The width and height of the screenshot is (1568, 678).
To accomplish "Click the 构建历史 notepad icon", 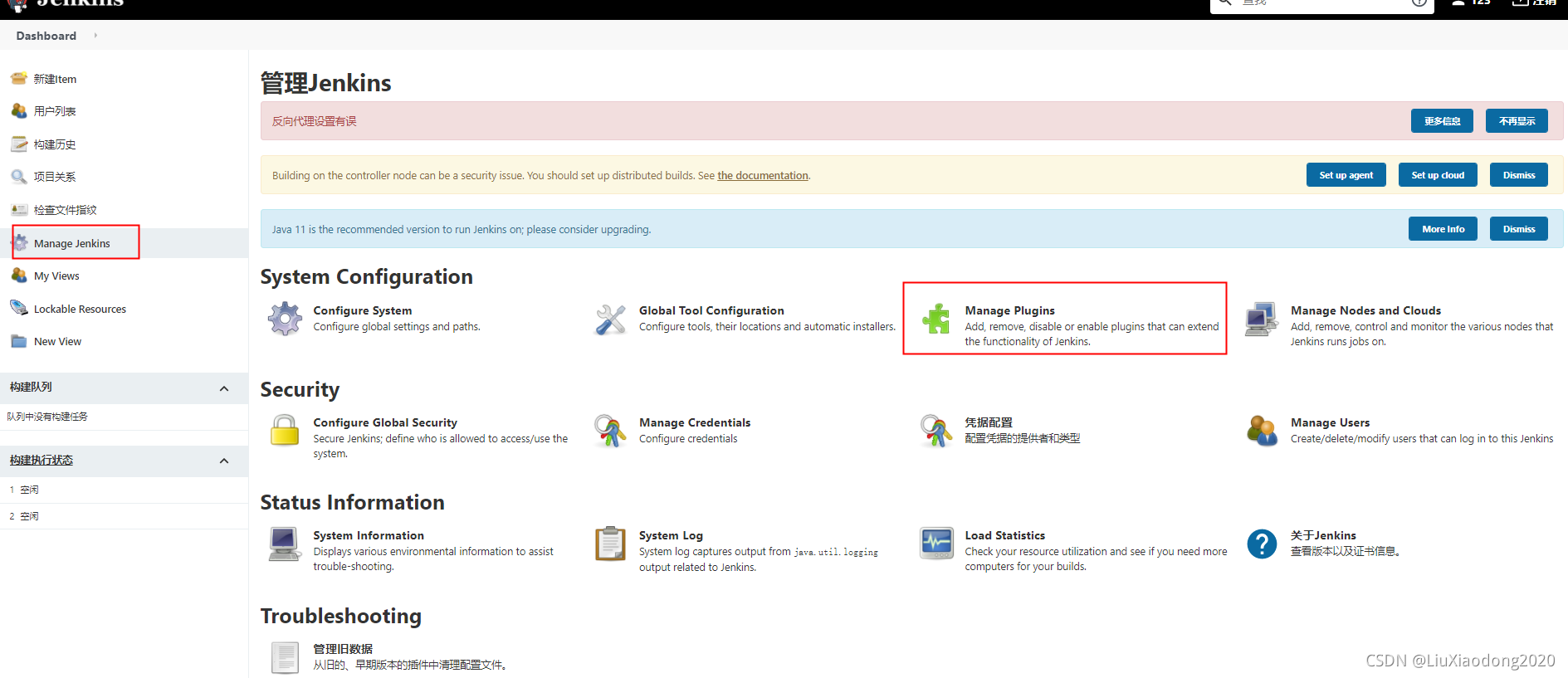I will pos(19,144).
